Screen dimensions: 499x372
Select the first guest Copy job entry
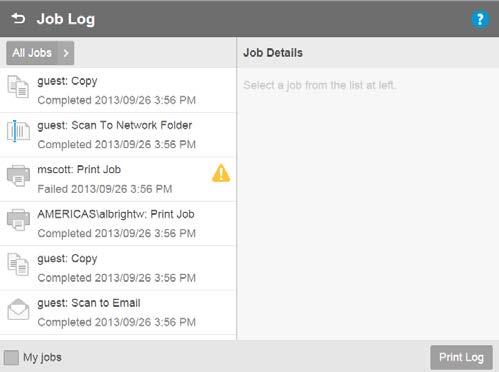[x=118, y=90]
